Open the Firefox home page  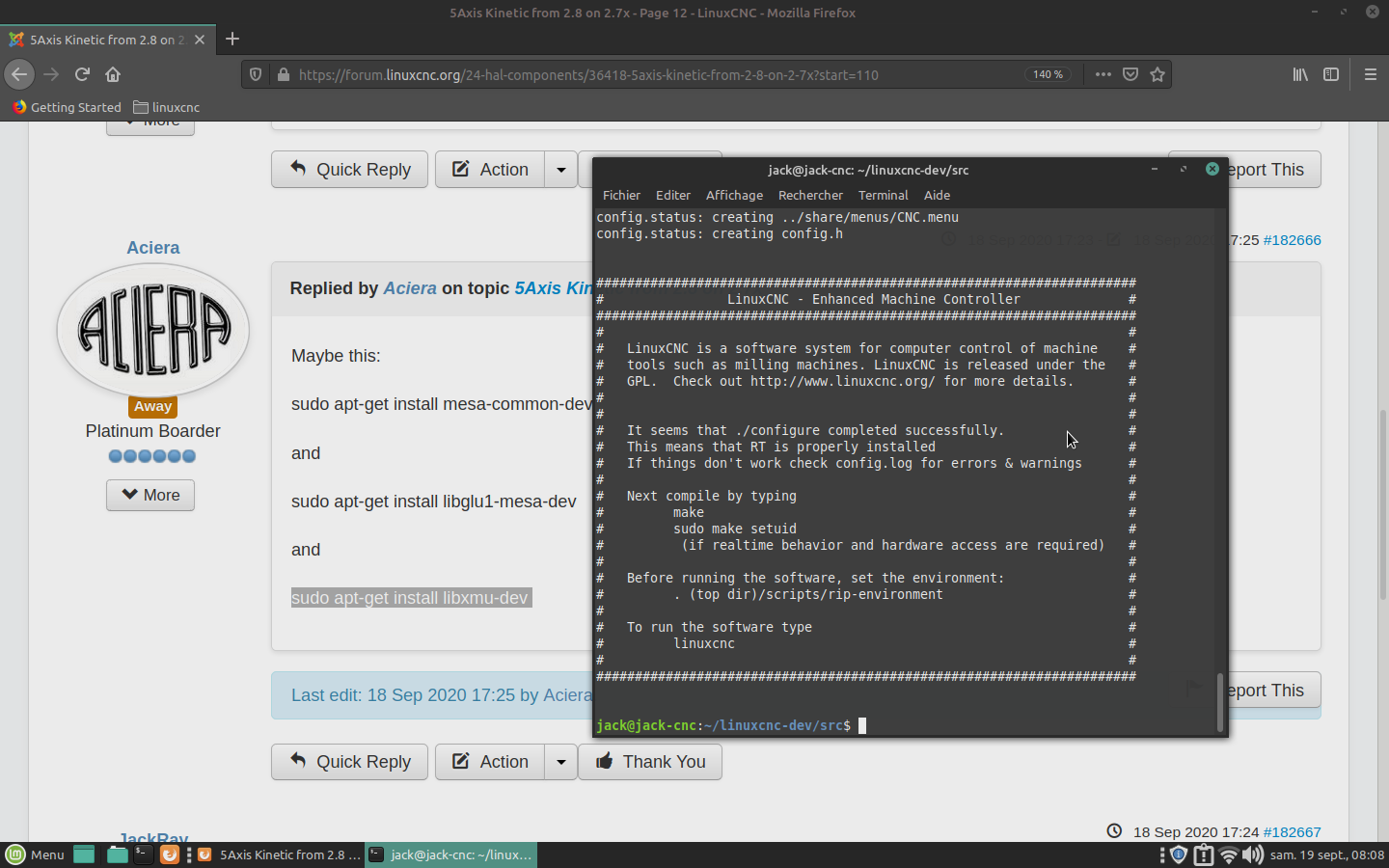(x=113, y=74)
